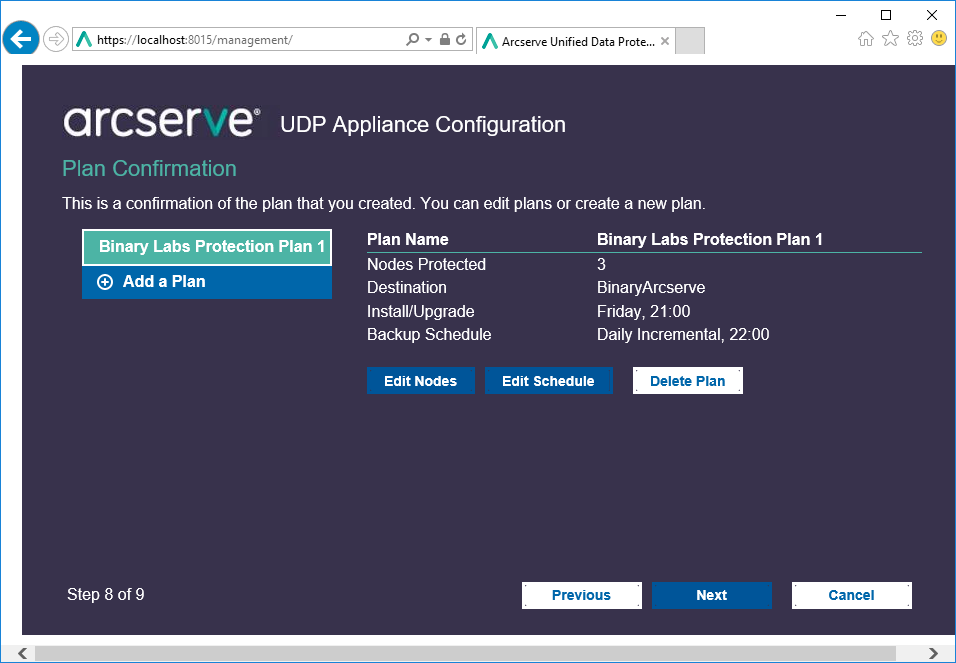This screenshot has height=663, width=956.
Task: Open the browser Home page
Action: point(865,40)
